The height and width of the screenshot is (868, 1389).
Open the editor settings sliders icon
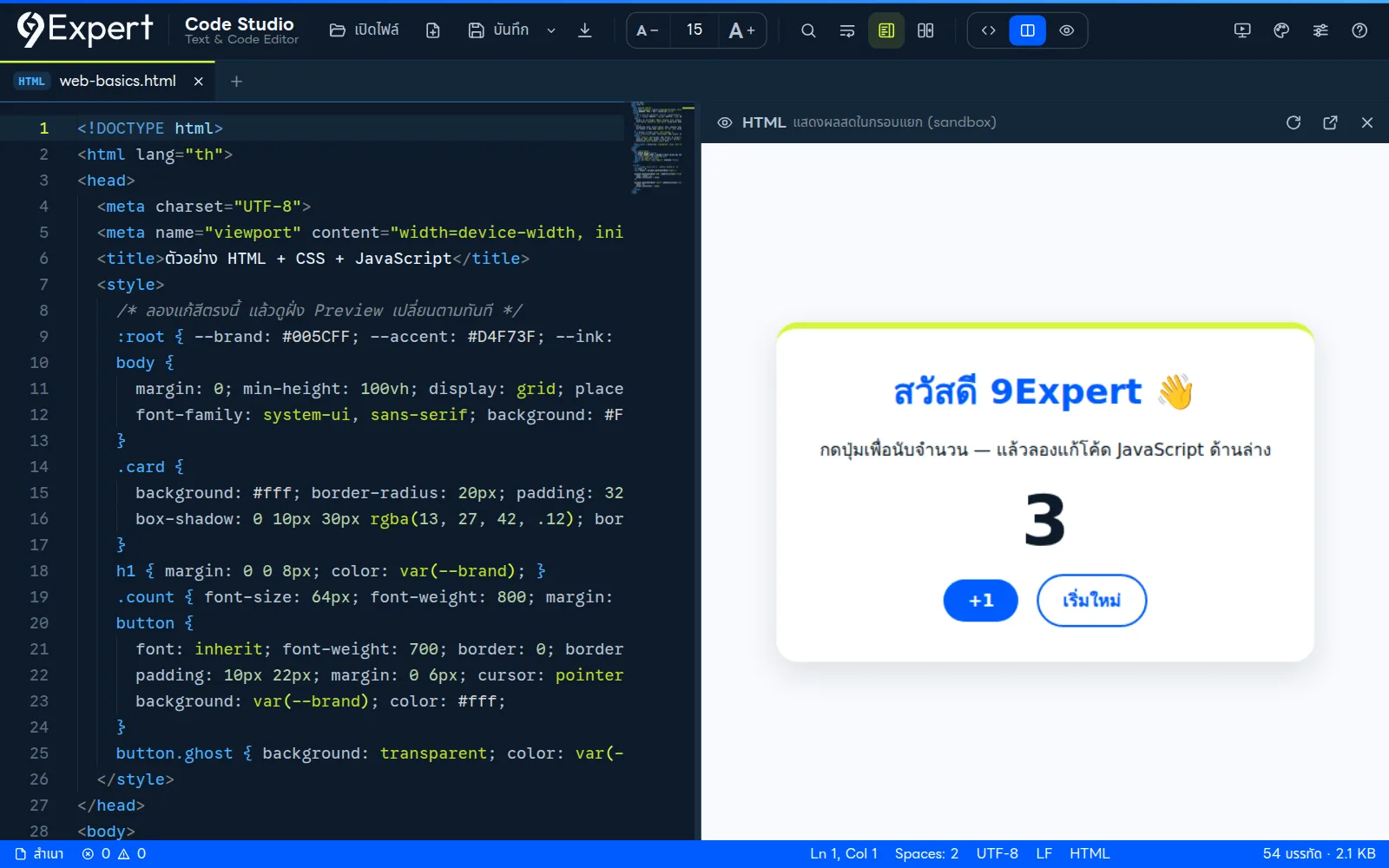1320,30
